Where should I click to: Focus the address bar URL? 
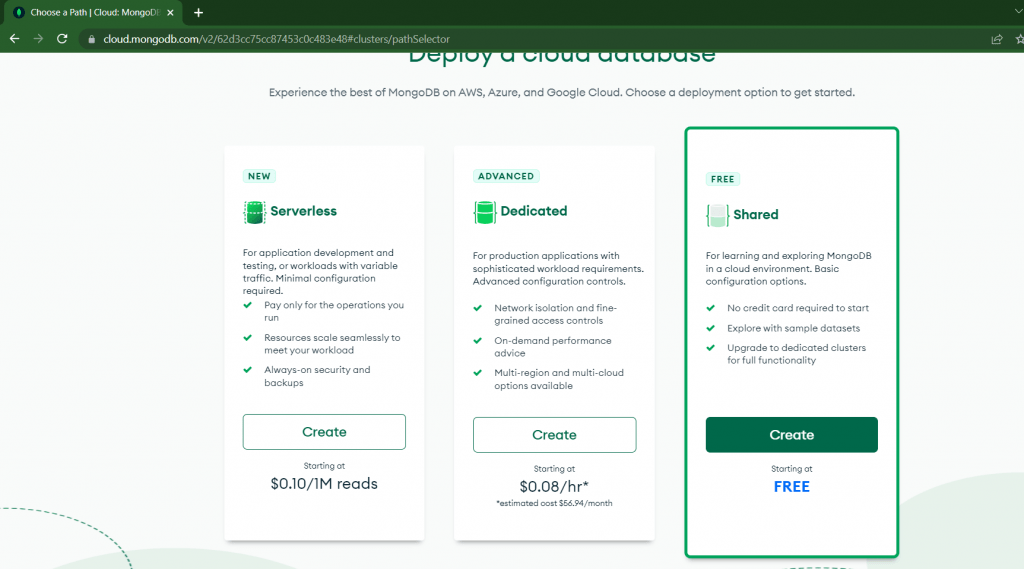pos(276,39)
